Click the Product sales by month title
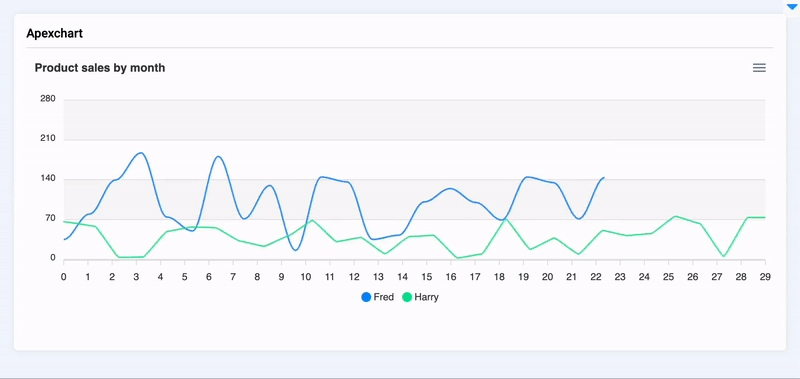The height and width of the screenshot is (379, 800). pyautogui.click(x=100, y=68)
